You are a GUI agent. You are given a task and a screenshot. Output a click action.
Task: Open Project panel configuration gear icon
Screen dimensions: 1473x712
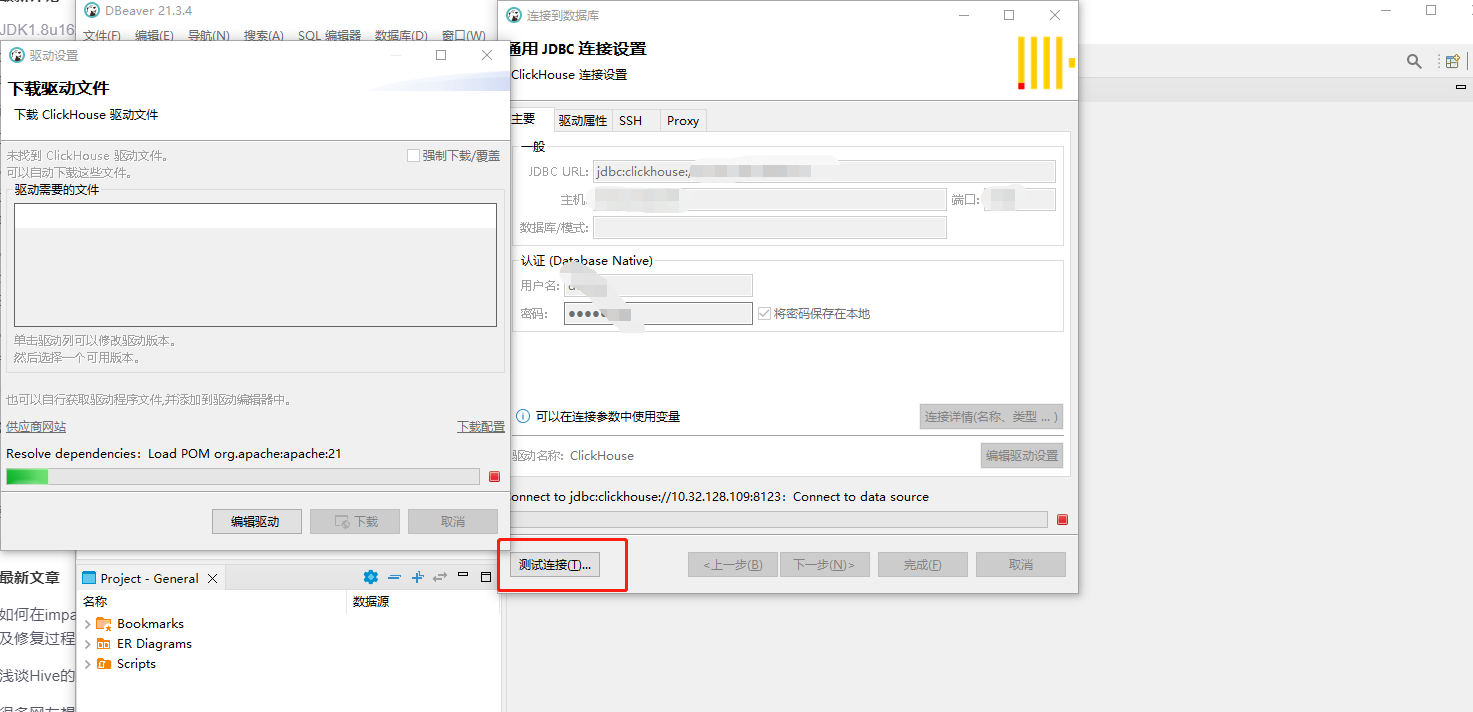pyautogui.click(x=371, y=577)
